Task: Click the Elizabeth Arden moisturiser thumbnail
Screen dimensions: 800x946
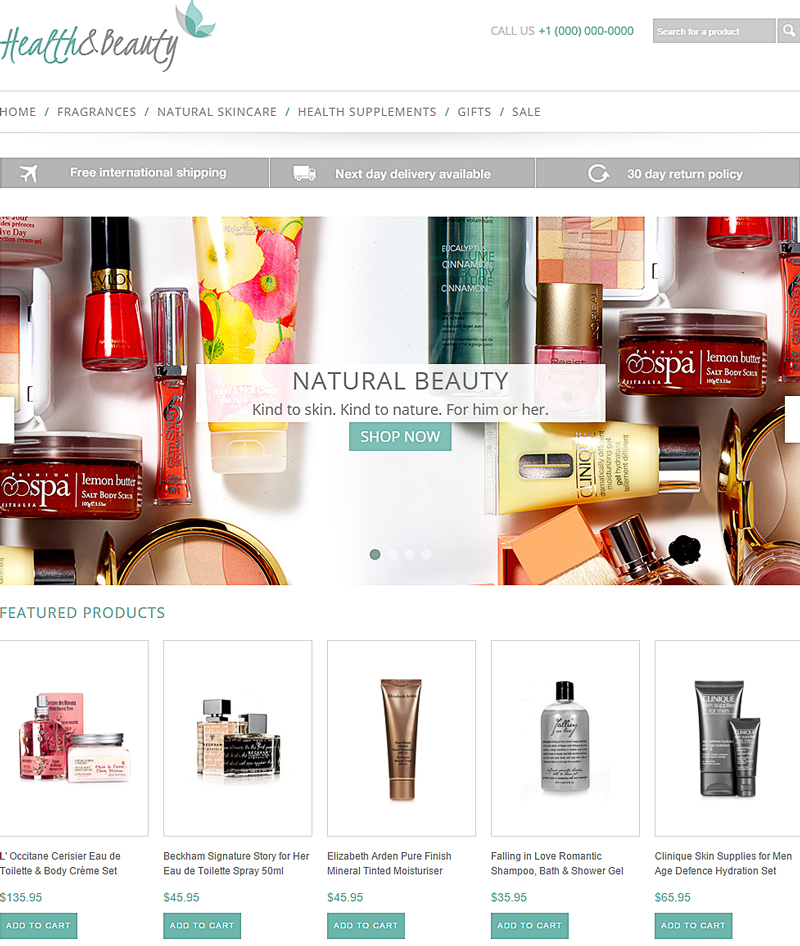Action: (x=401, y=736)
